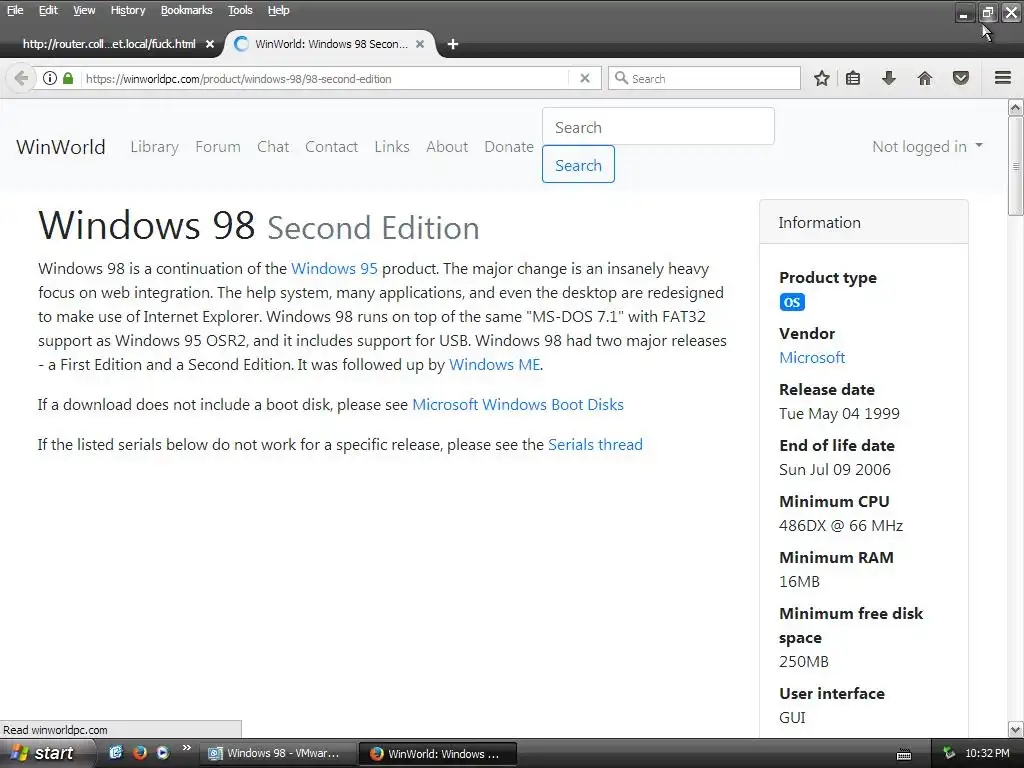Screen dimensions: 1024x768
Task: Open the Edit menu
Action: click(x=48, y=10)
